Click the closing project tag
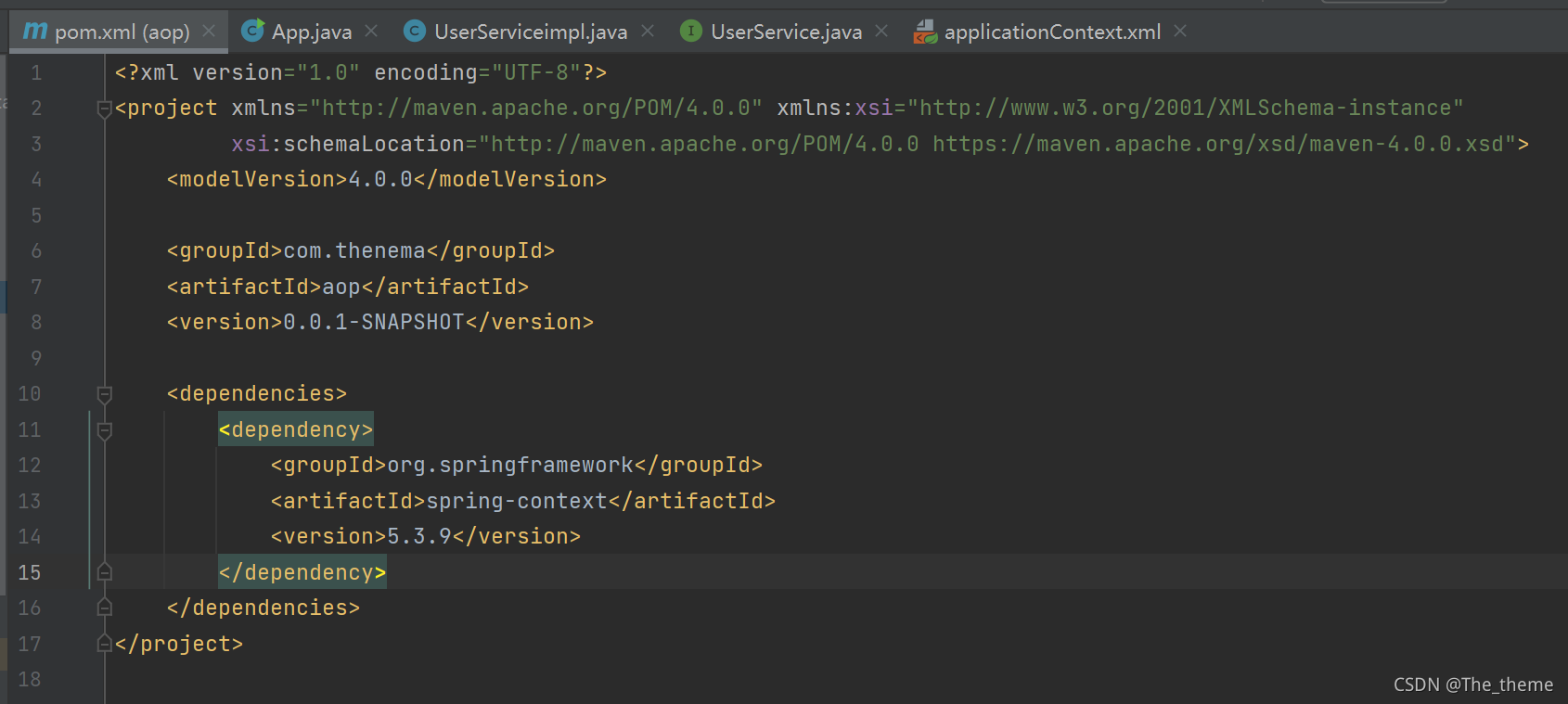 179,645
